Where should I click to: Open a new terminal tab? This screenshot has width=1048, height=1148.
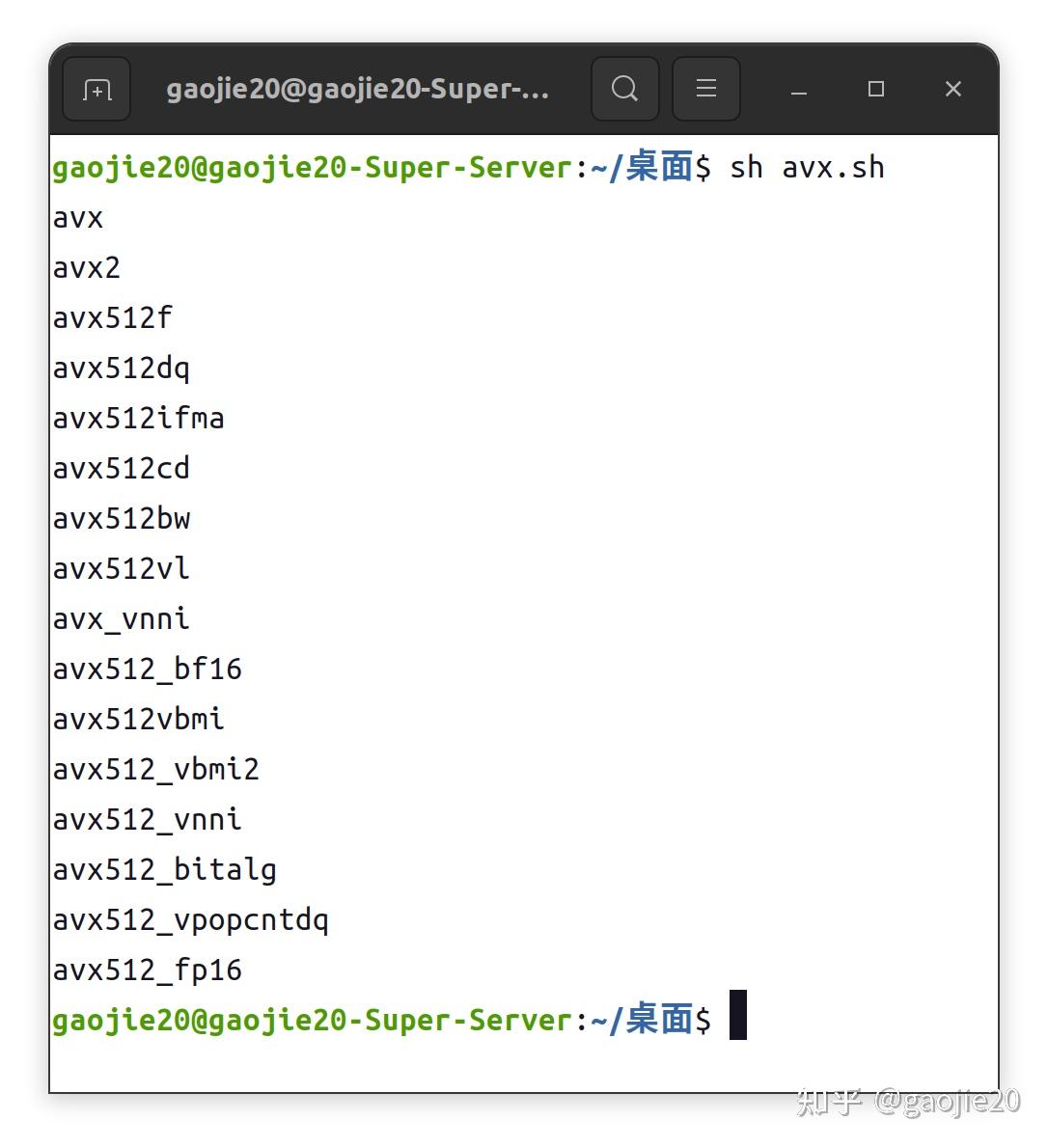(97, 90)
